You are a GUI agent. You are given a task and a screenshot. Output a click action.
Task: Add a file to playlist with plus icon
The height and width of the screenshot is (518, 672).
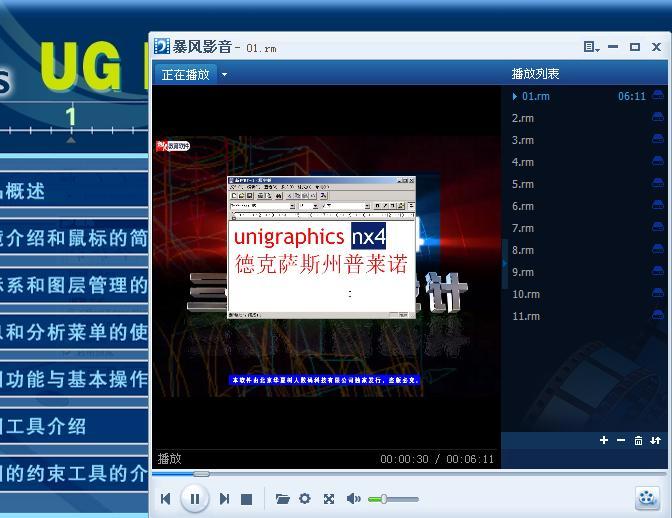click(x=604, y=440)
